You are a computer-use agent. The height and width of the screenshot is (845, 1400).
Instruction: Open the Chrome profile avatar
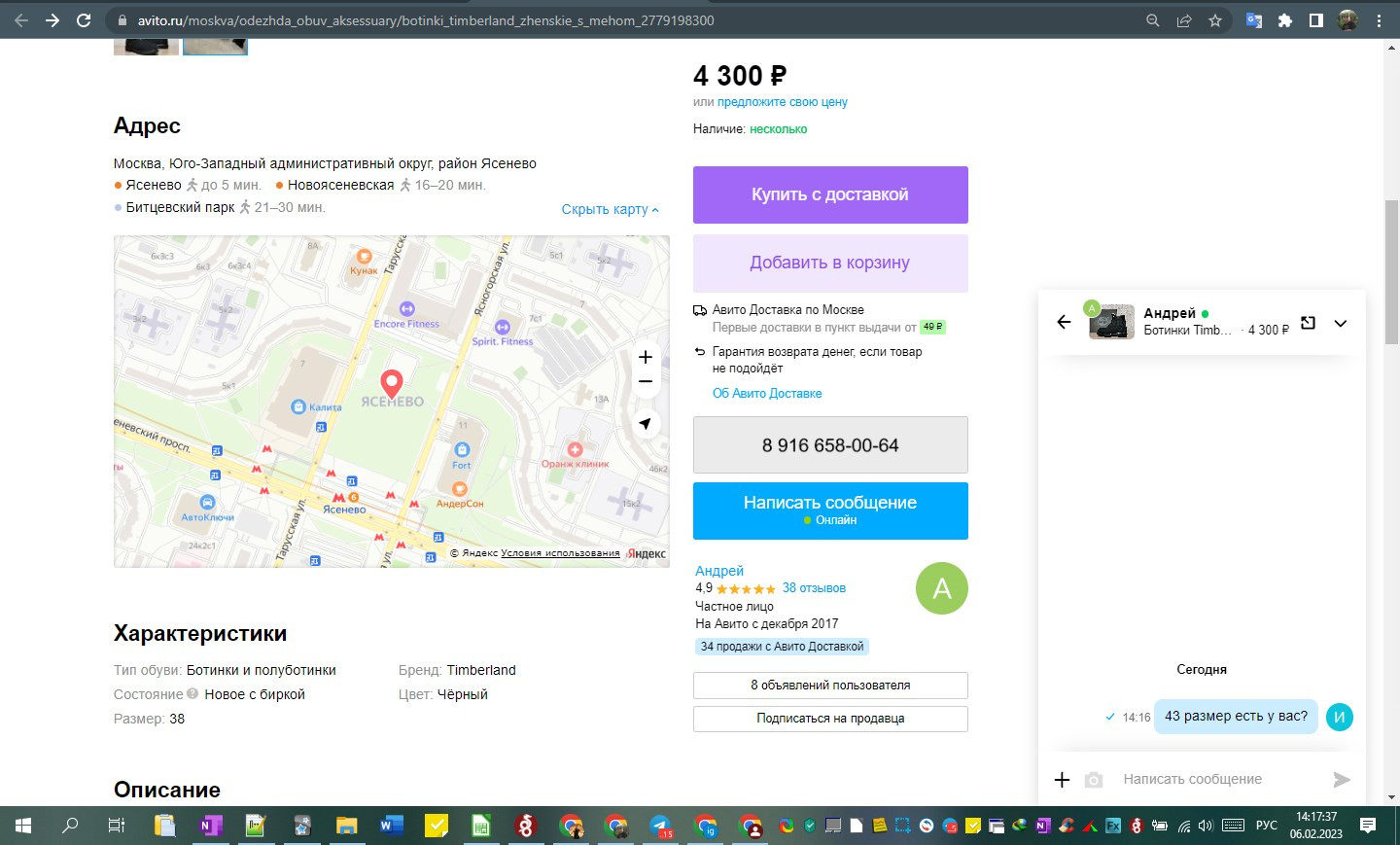point(1347,20)
